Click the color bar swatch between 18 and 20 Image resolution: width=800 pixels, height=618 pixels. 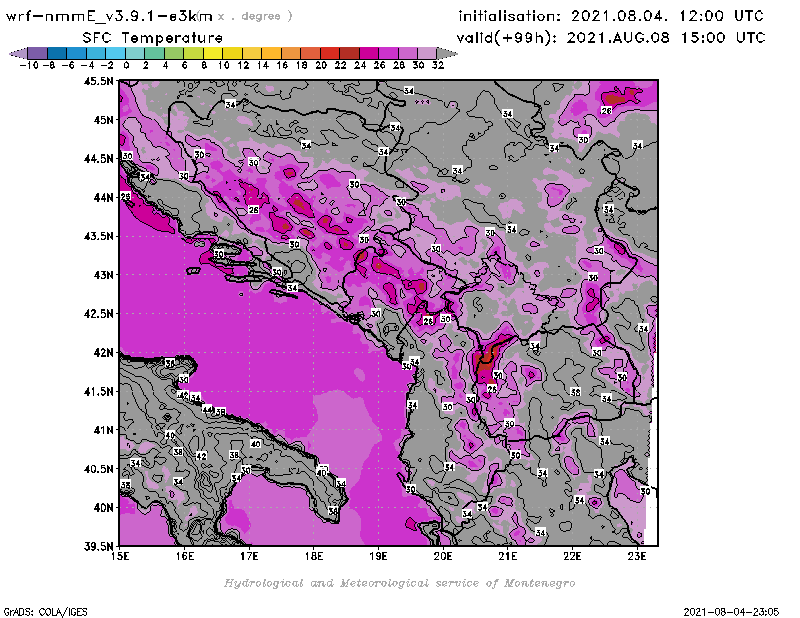pos(310,53)
